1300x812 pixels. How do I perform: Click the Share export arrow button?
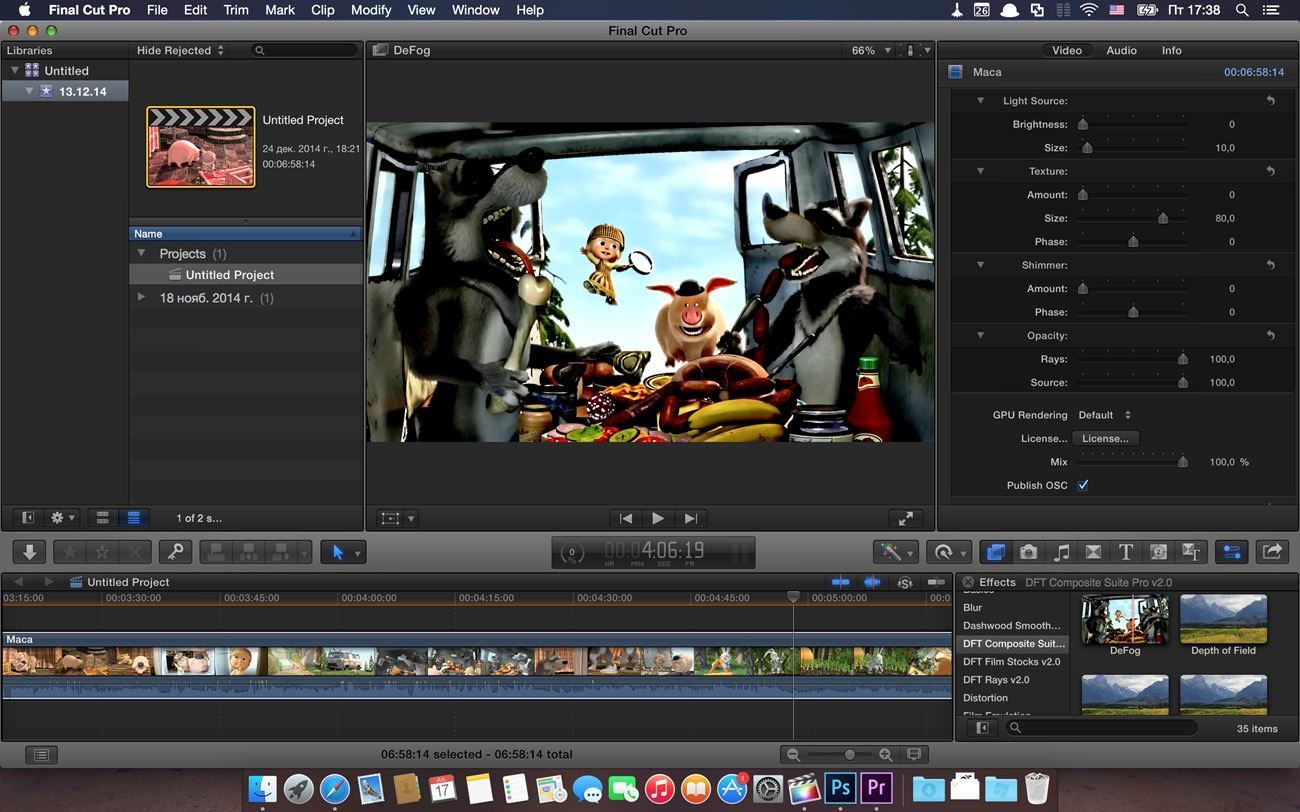[1272, 552]
